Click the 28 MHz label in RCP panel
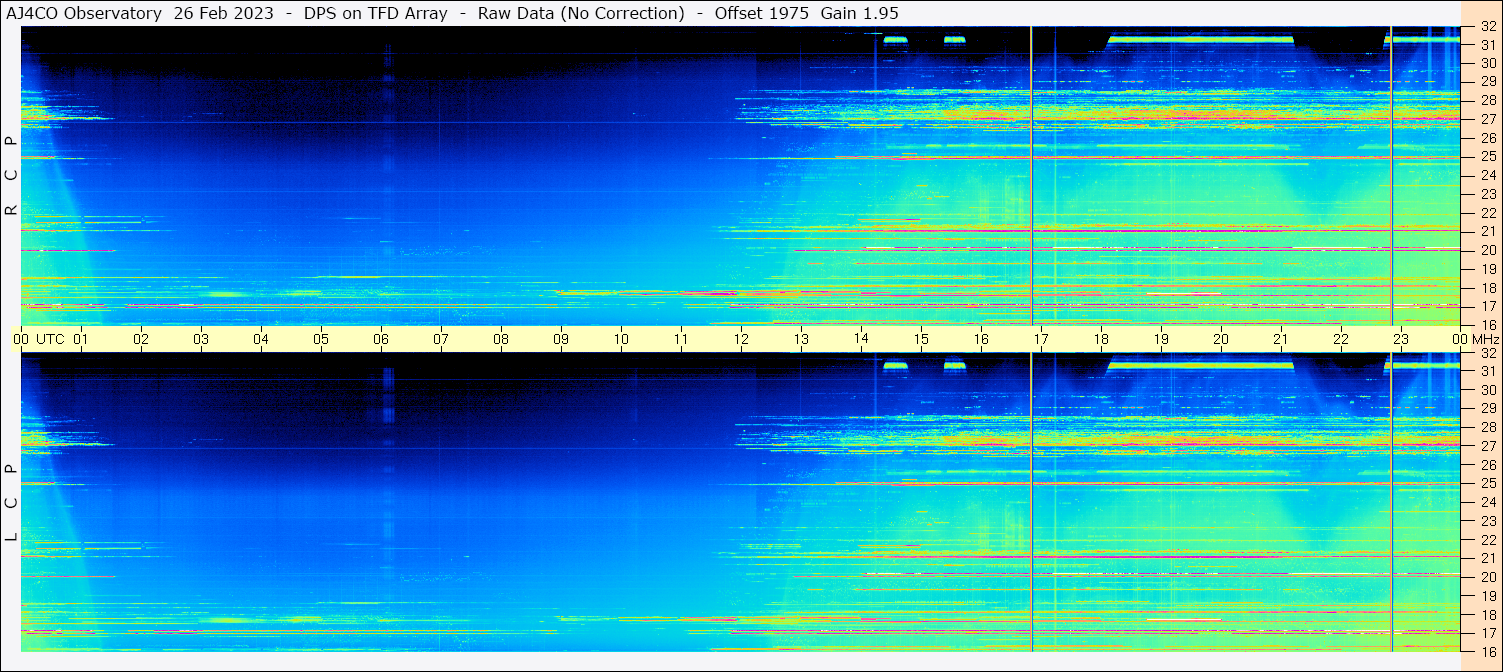Image resolution: width=1503 pixels, height=672 pixels. click(x=1488, y=100)
